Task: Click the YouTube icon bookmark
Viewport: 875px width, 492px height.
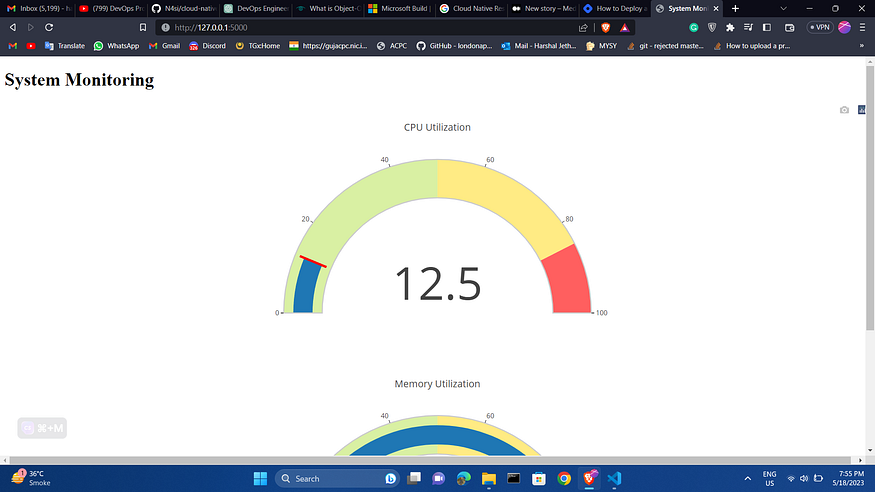Action: pyautogui.click(x=31, y=46)
